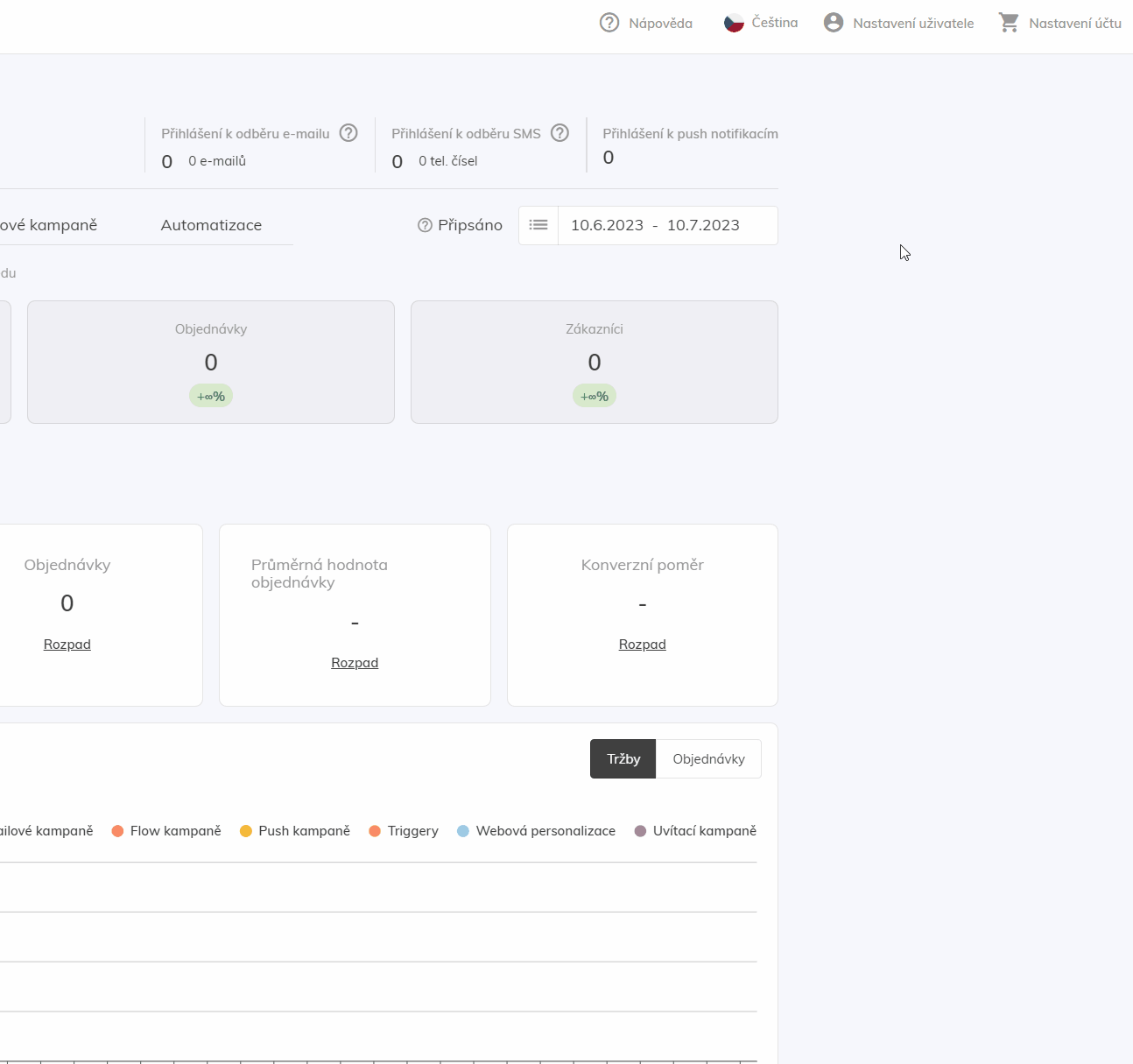
Task: Open Nastavení uživatele user profile icon
Action: (x=834, y=23)
